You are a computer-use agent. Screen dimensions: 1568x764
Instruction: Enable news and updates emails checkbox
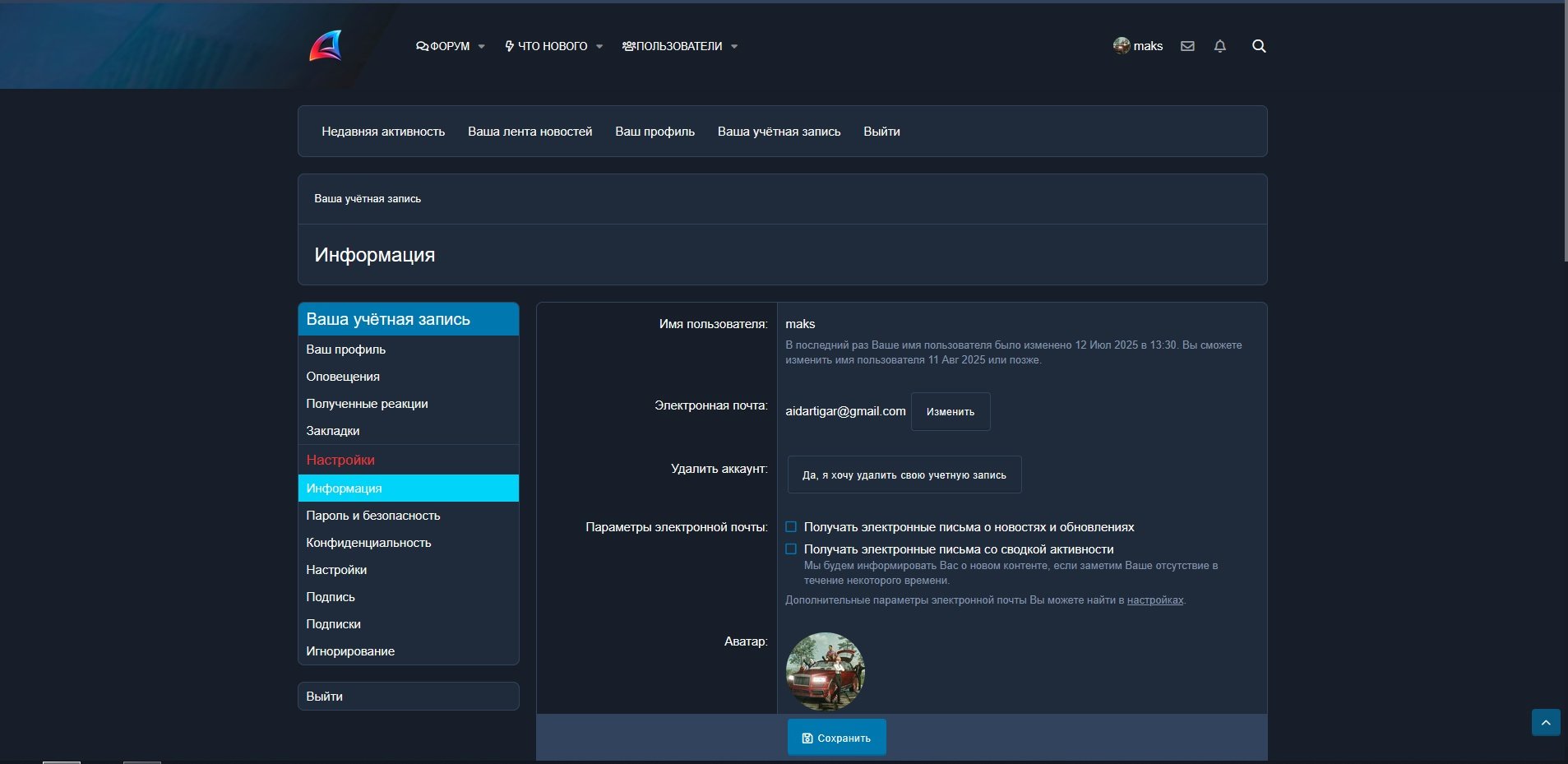pos(791,527)
